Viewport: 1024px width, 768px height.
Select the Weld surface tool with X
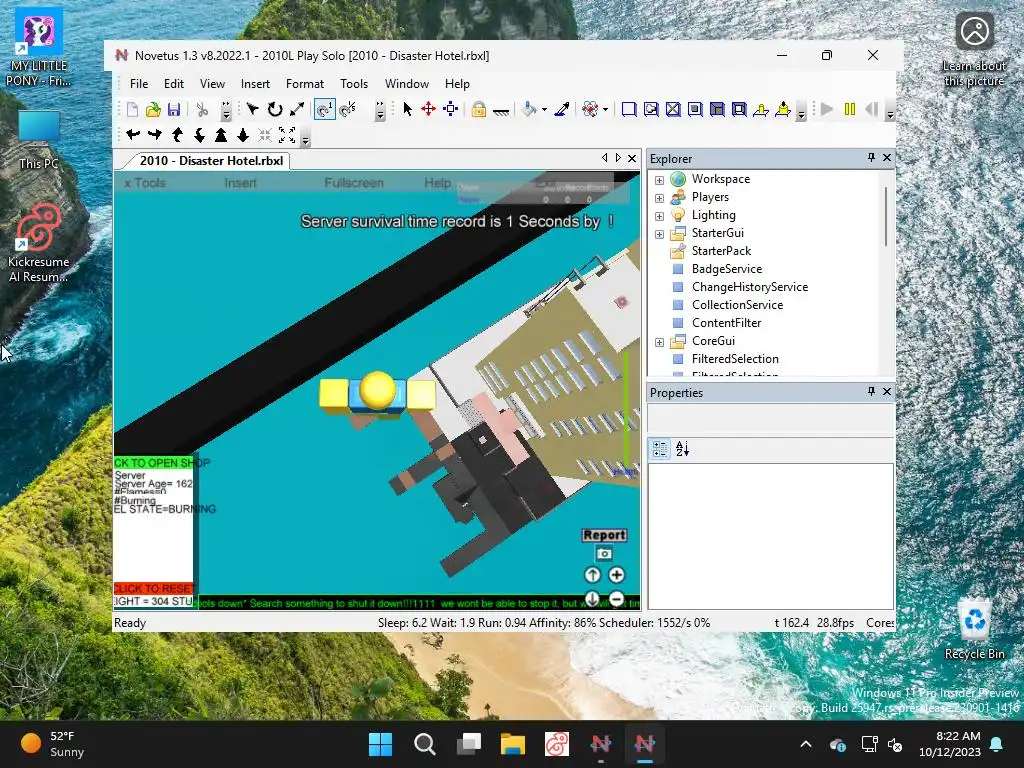[x=673, y=110]
